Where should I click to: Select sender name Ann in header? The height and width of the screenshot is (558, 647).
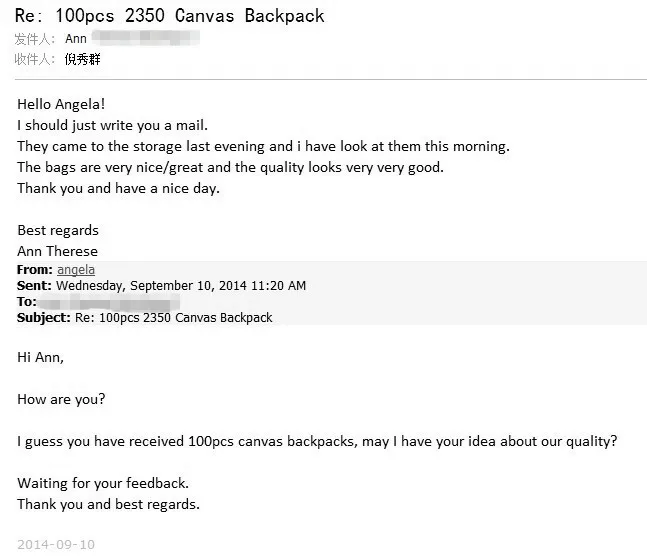tap(76, 39)
